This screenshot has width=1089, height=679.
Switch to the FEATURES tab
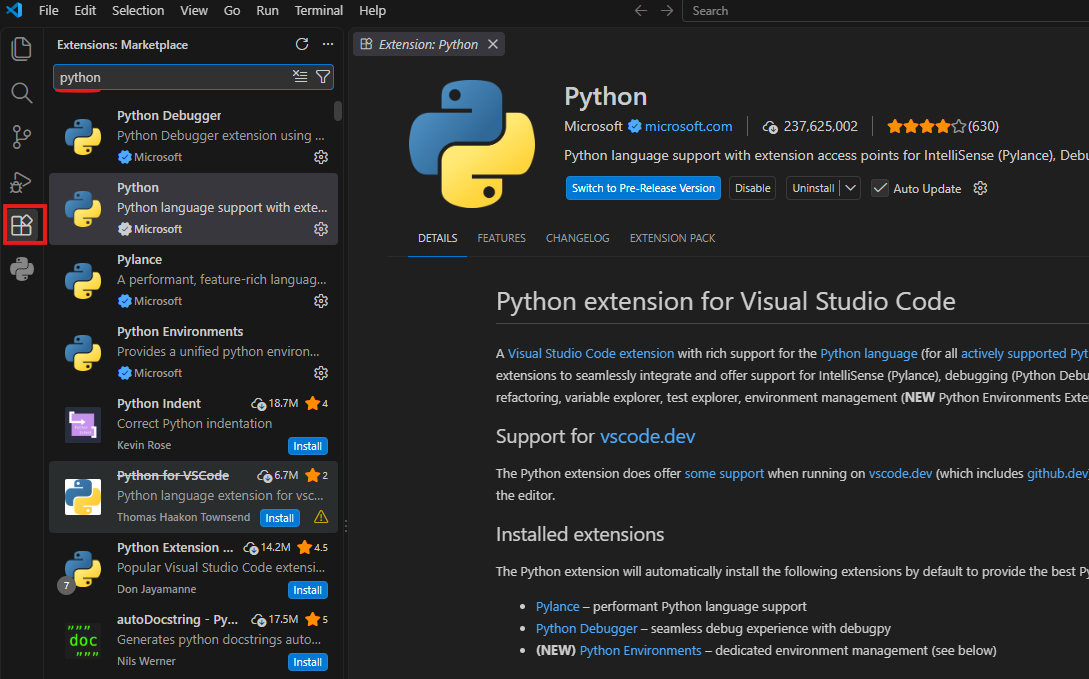pos(501,238)
